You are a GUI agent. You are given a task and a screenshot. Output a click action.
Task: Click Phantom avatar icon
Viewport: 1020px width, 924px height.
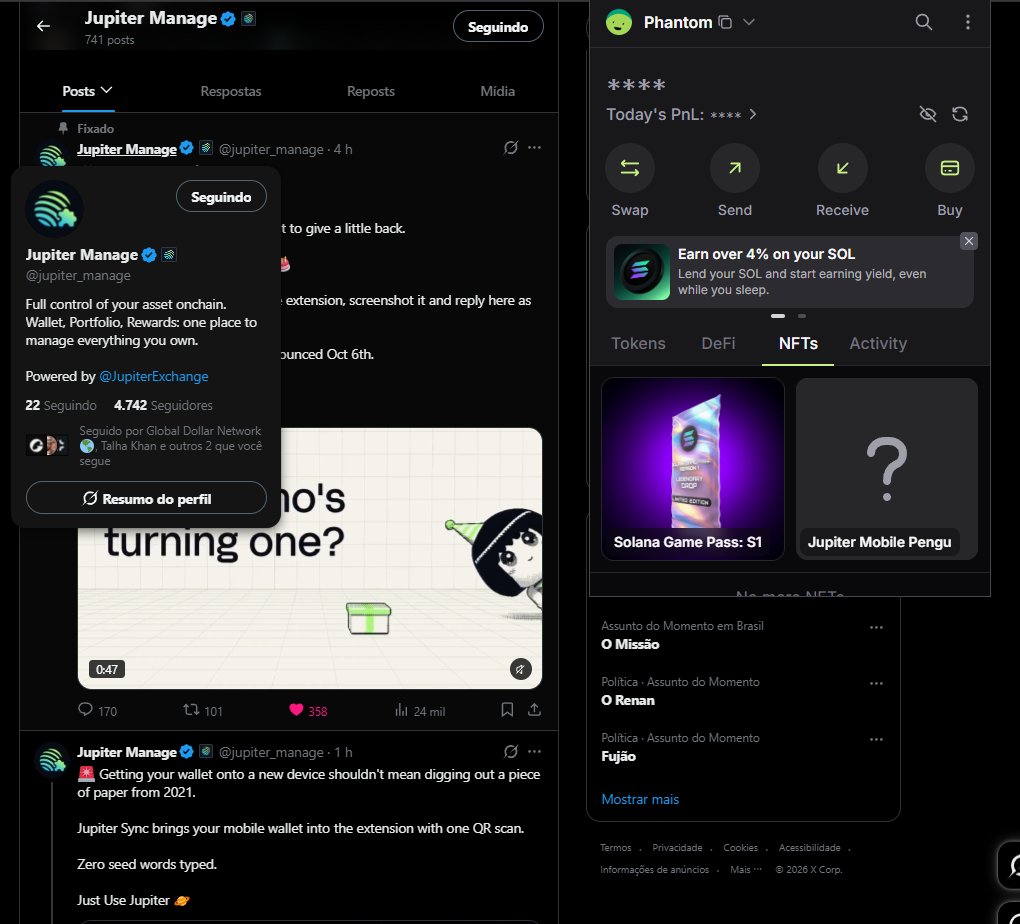[619, 22]
